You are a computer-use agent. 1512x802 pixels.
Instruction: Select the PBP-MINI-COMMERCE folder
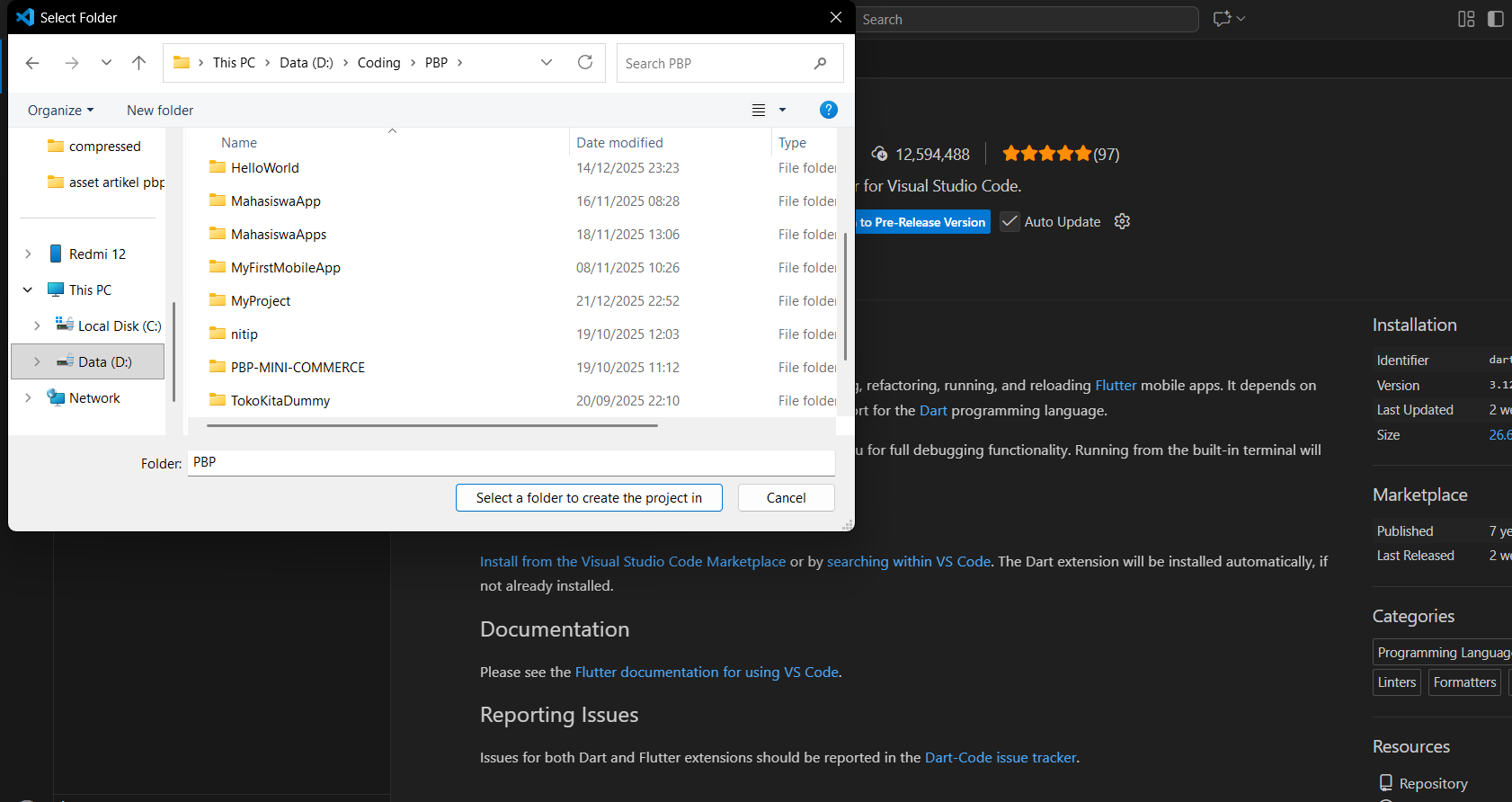[x=298, y=368]
